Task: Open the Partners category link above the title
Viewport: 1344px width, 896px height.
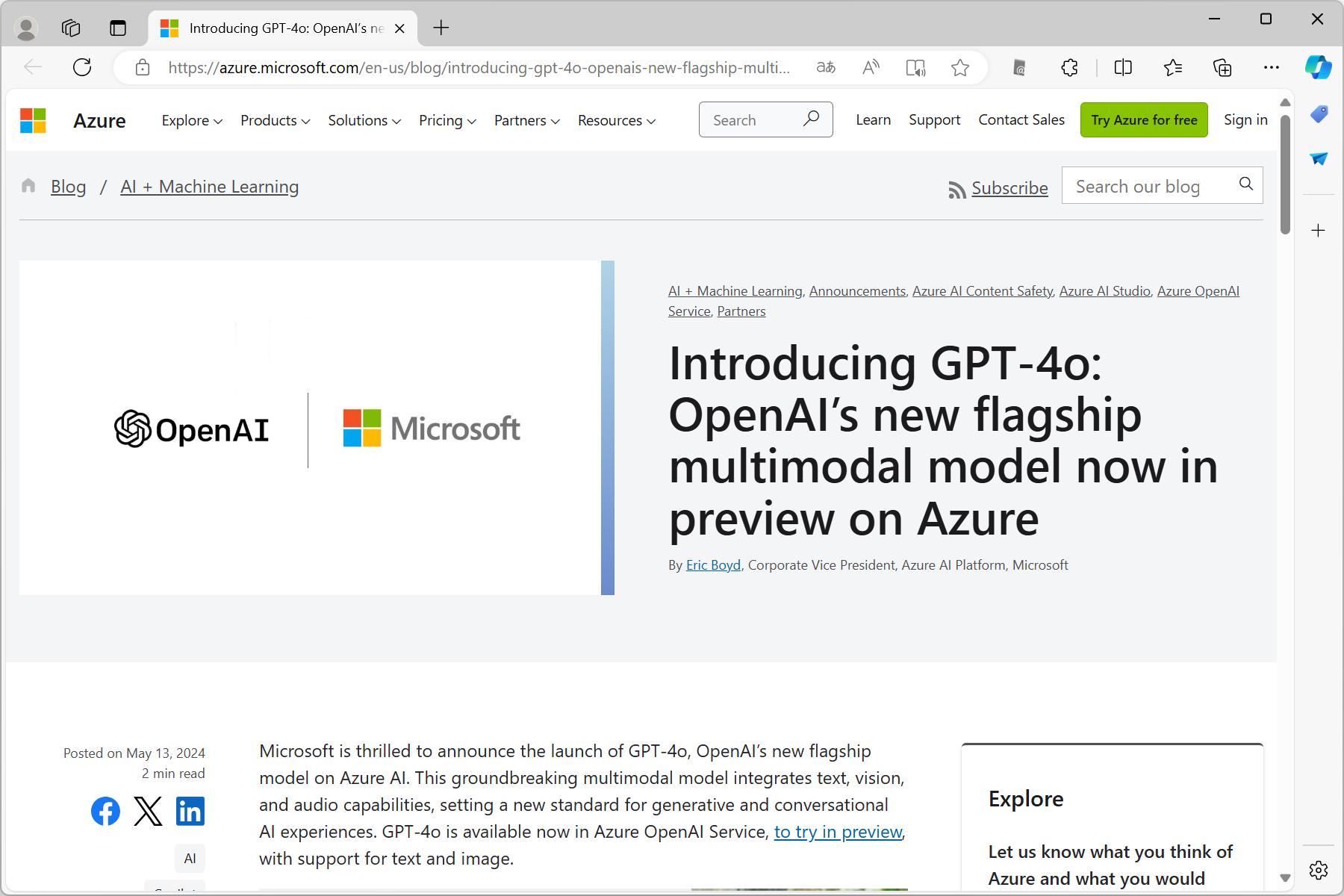Action: (x=741, y=311)
